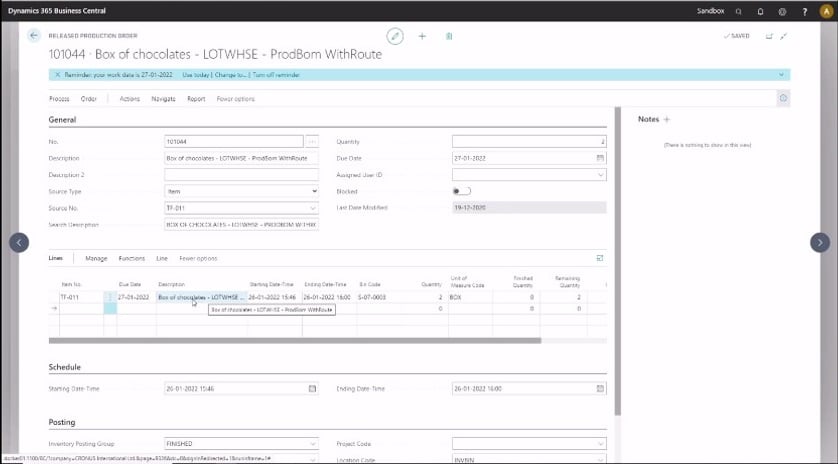The height and width of the screenshot is (464, 838).
Task: Open Manage menu in Lines
Action: (96, 258)
